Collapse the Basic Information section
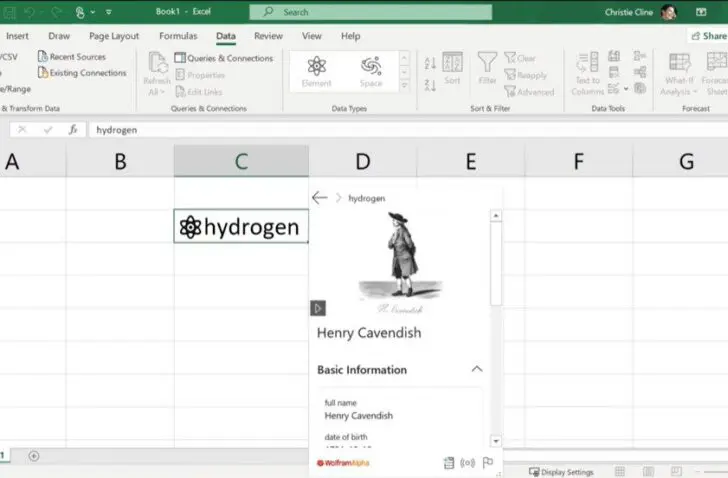Screen dimensions: 728x478 [477, 369]
